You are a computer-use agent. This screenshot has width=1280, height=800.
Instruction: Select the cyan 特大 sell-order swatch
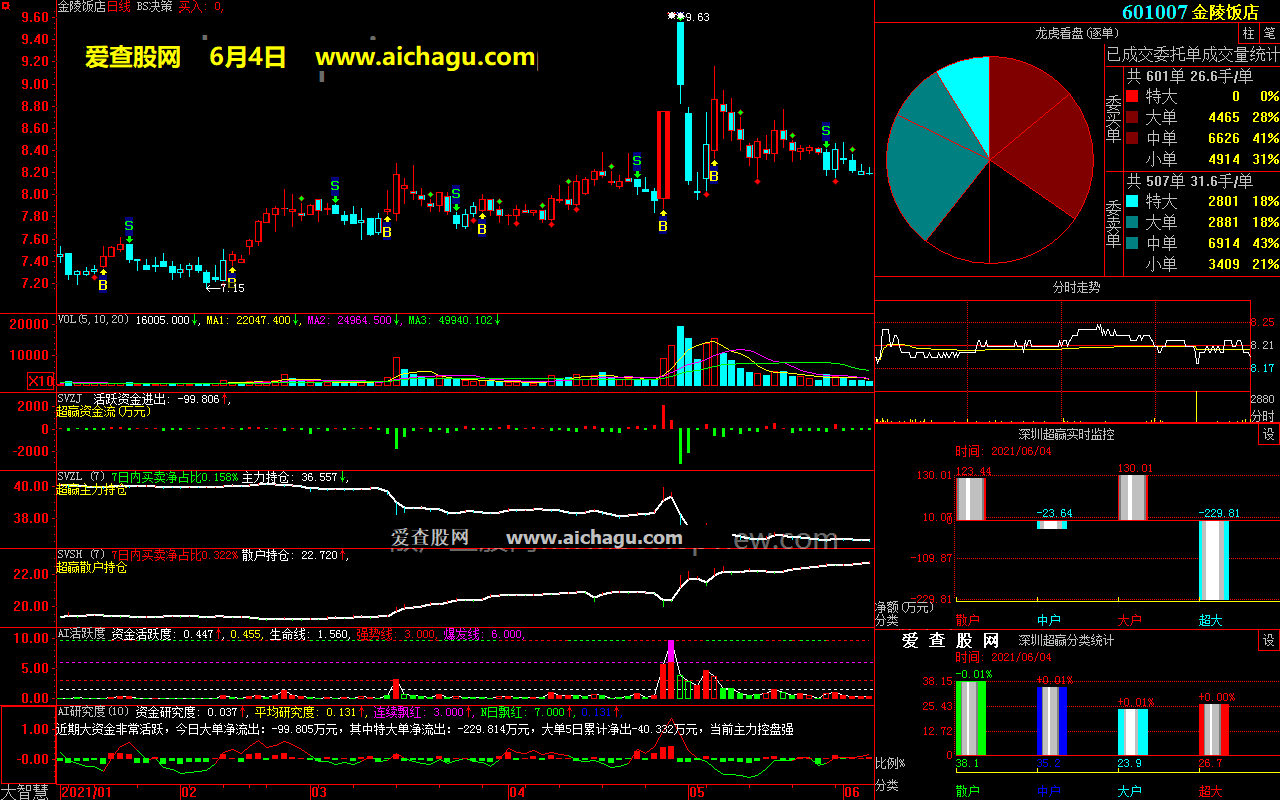point(1132,202)
